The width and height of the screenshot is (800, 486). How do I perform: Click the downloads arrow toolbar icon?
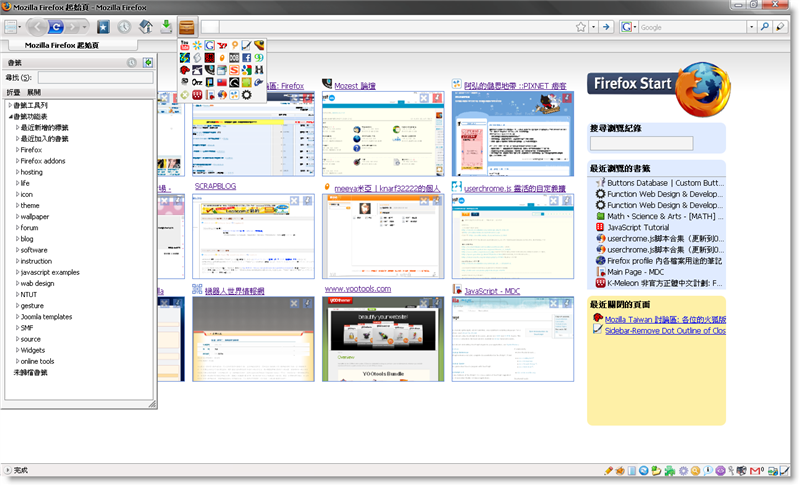coord(166,26)
